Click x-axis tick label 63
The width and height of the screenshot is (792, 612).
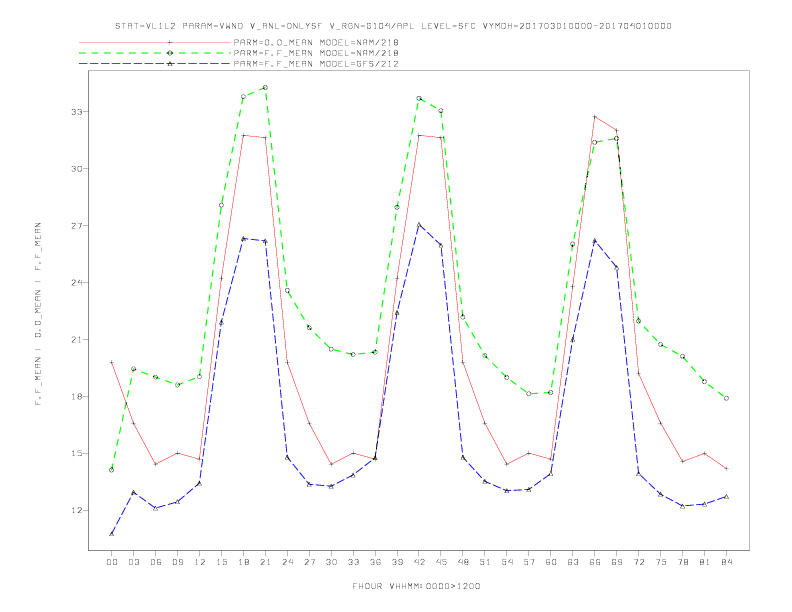(x=573, y=562)
